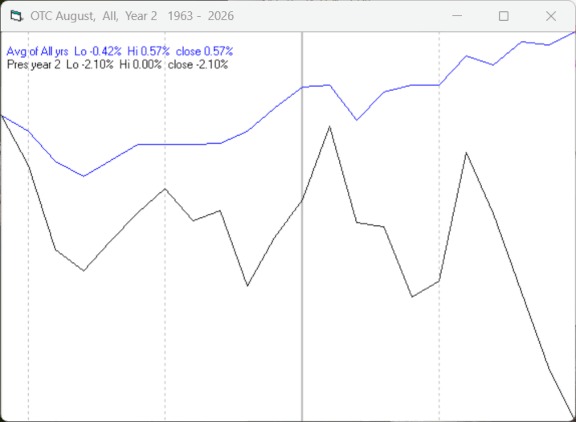The height and width of the screenshot is (422, 576).
Task: Click the black line's highest peak after center
Action: [x=330, y=127]
